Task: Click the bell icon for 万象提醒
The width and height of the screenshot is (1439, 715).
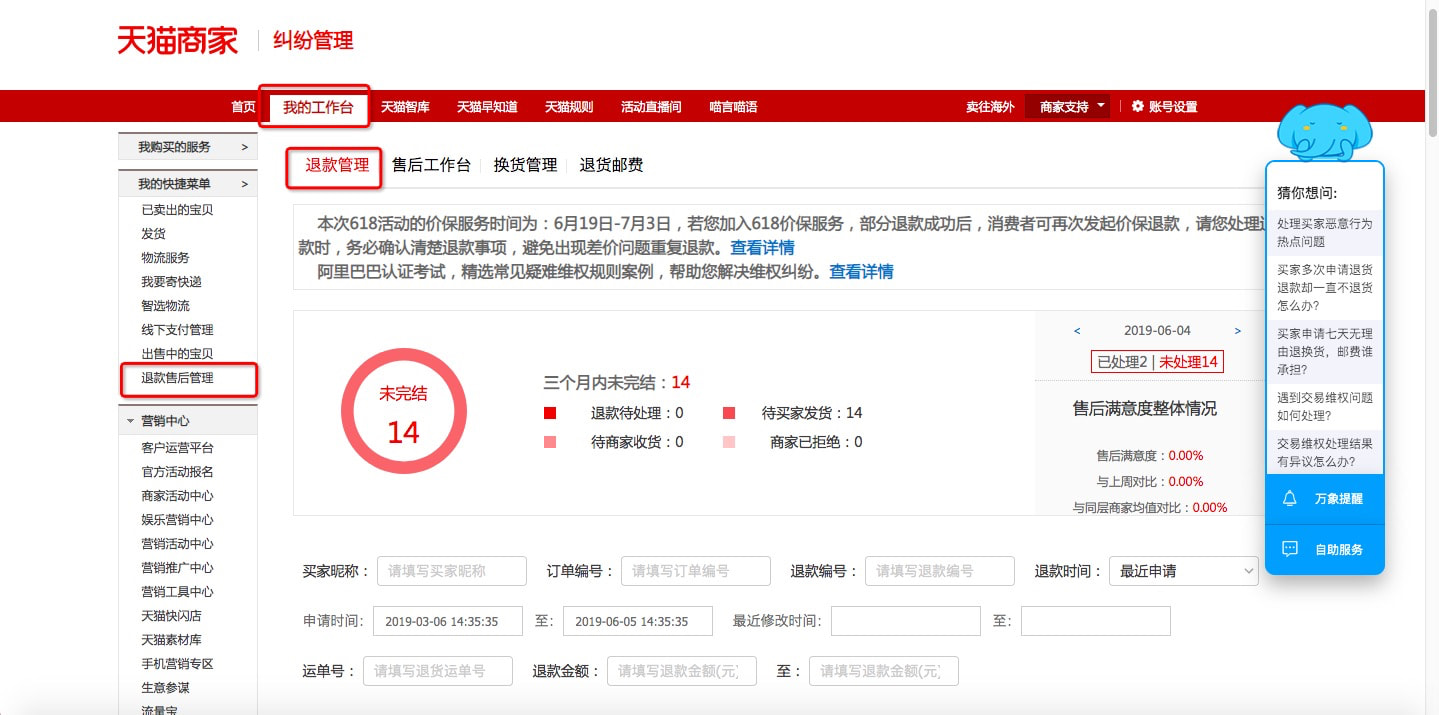Action: pos(1290,498)
